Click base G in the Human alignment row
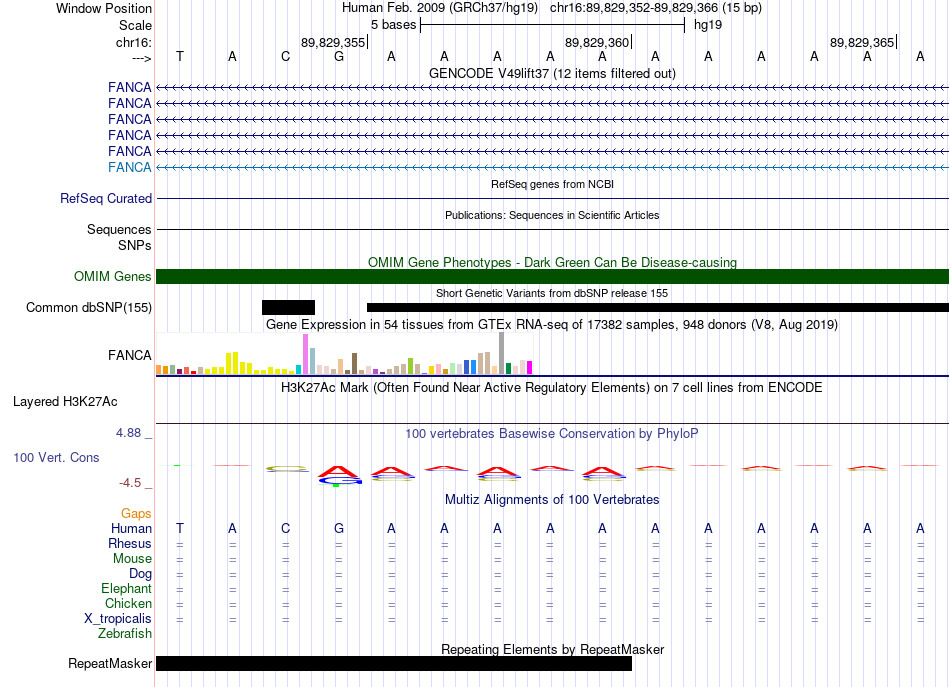Image resolution: width=950 pixels, height=687 pixels. click(339, 528)
